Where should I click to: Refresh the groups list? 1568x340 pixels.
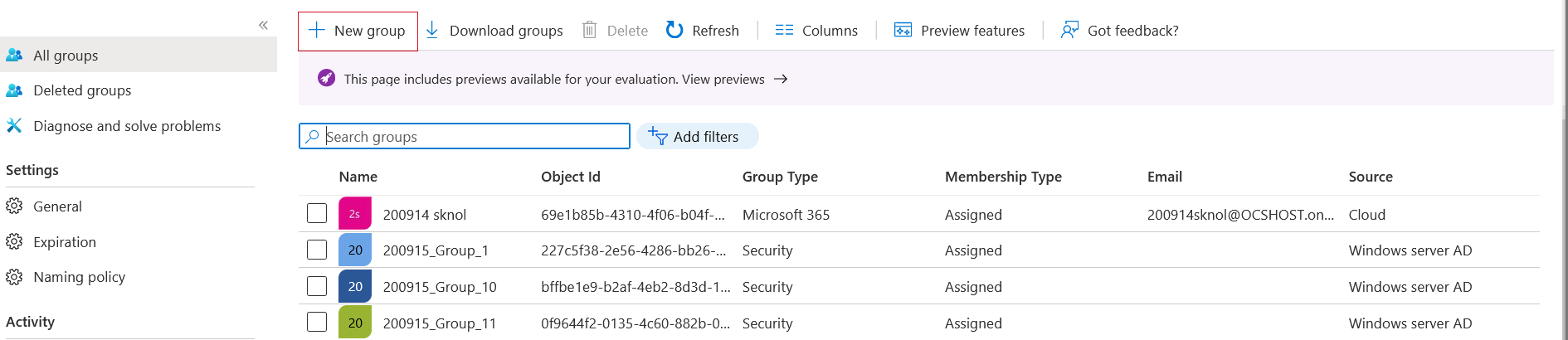pos(702,31)
